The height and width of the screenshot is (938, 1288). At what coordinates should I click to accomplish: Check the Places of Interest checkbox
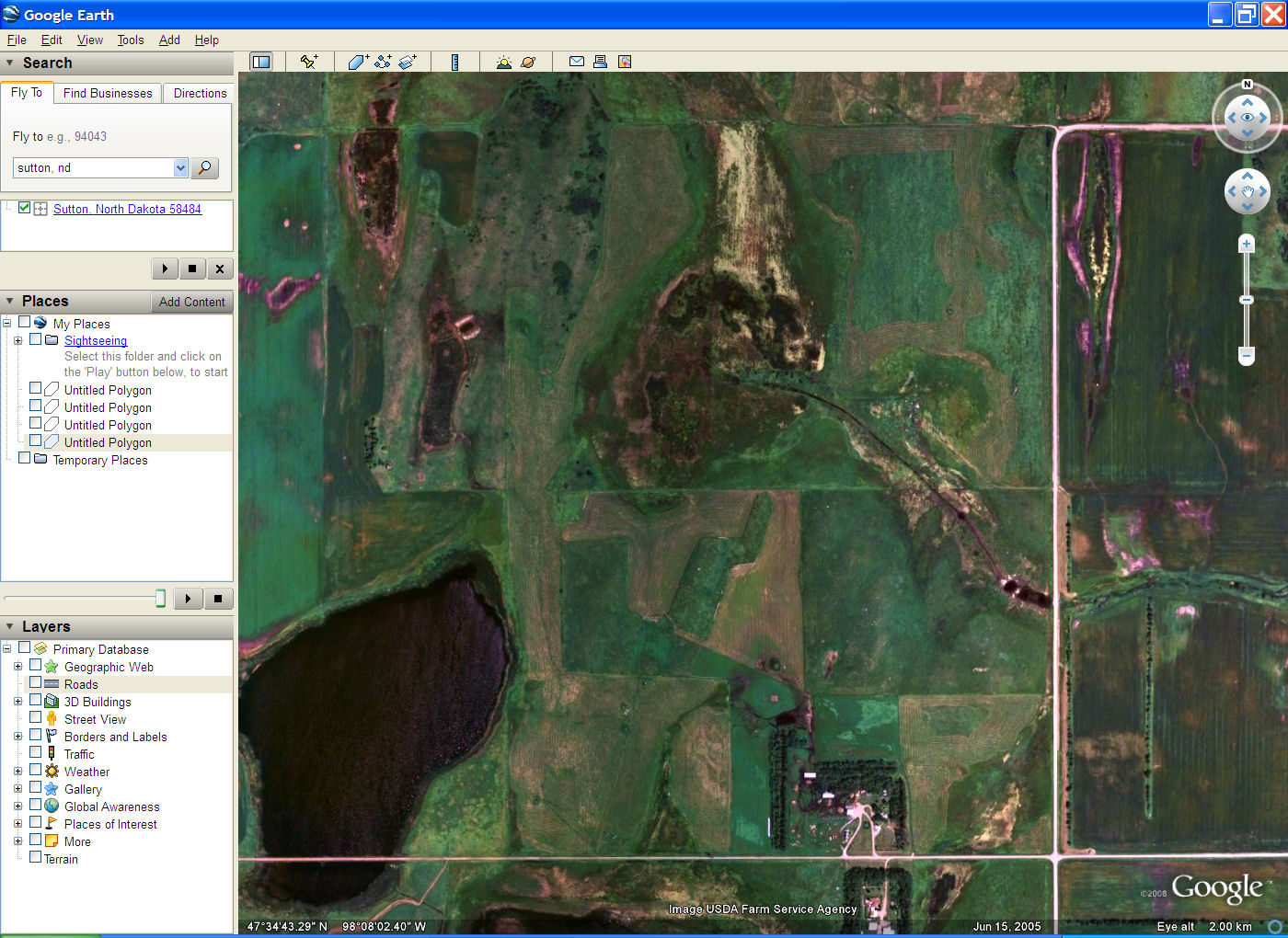35,822
